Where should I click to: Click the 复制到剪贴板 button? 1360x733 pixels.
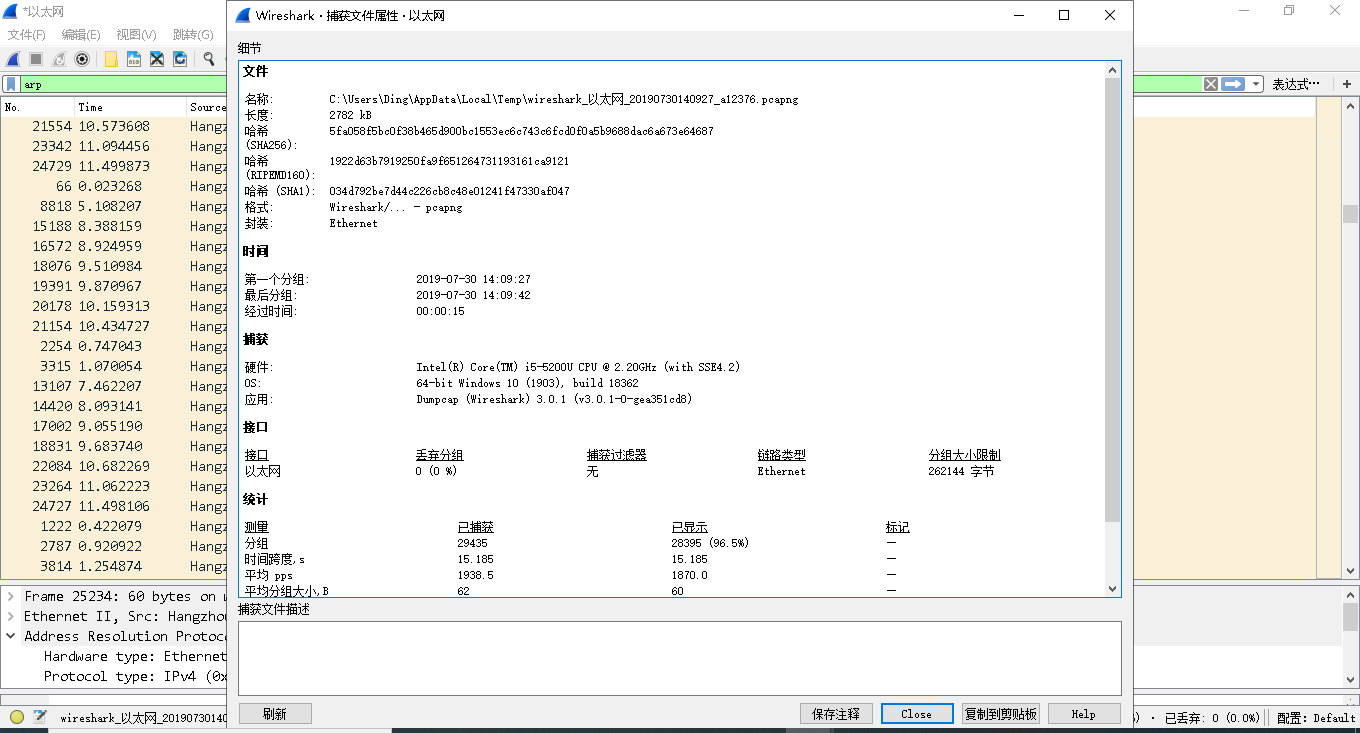pyautogui.click(x=1001, y=714)
